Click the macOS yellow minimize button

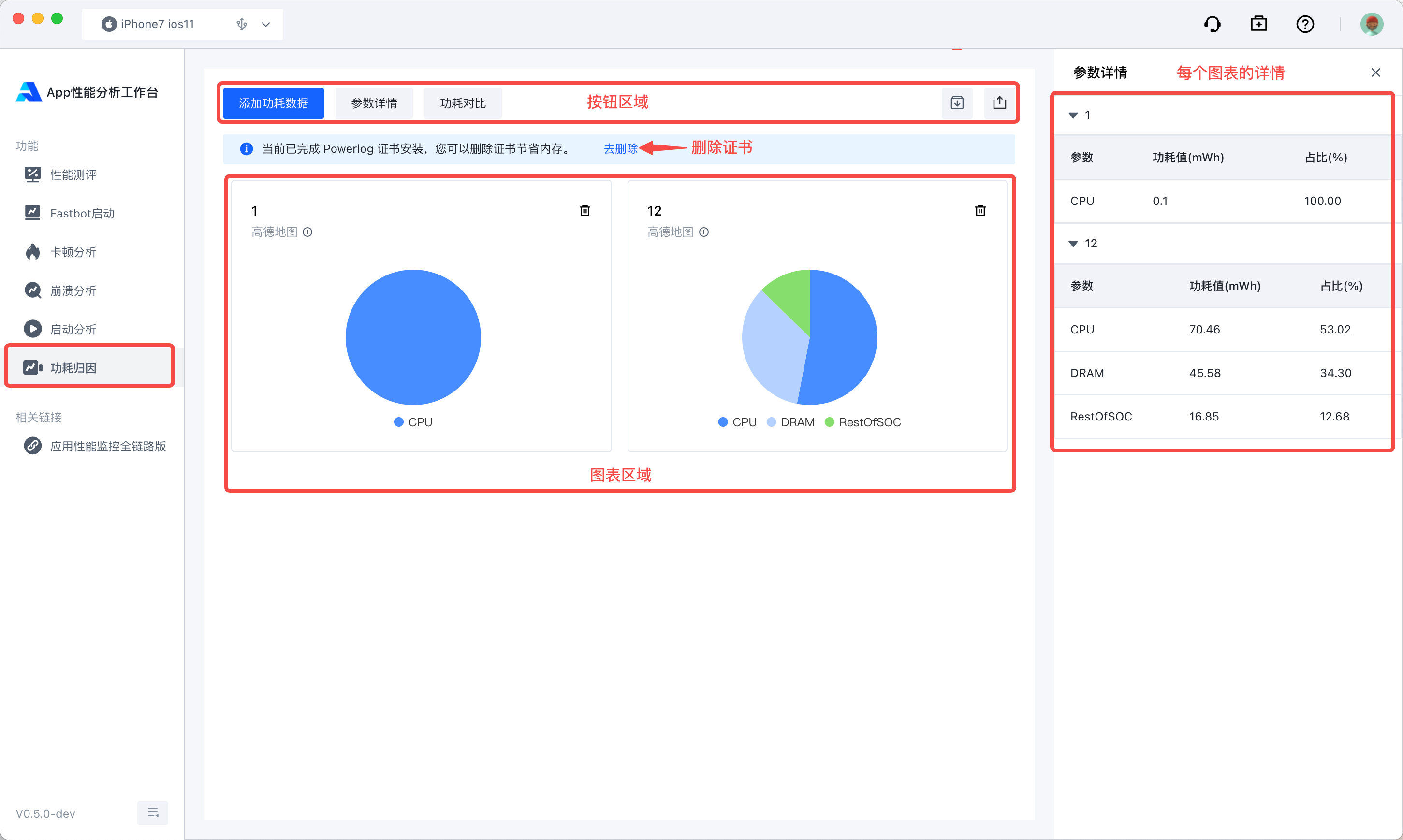coord(37,18)
